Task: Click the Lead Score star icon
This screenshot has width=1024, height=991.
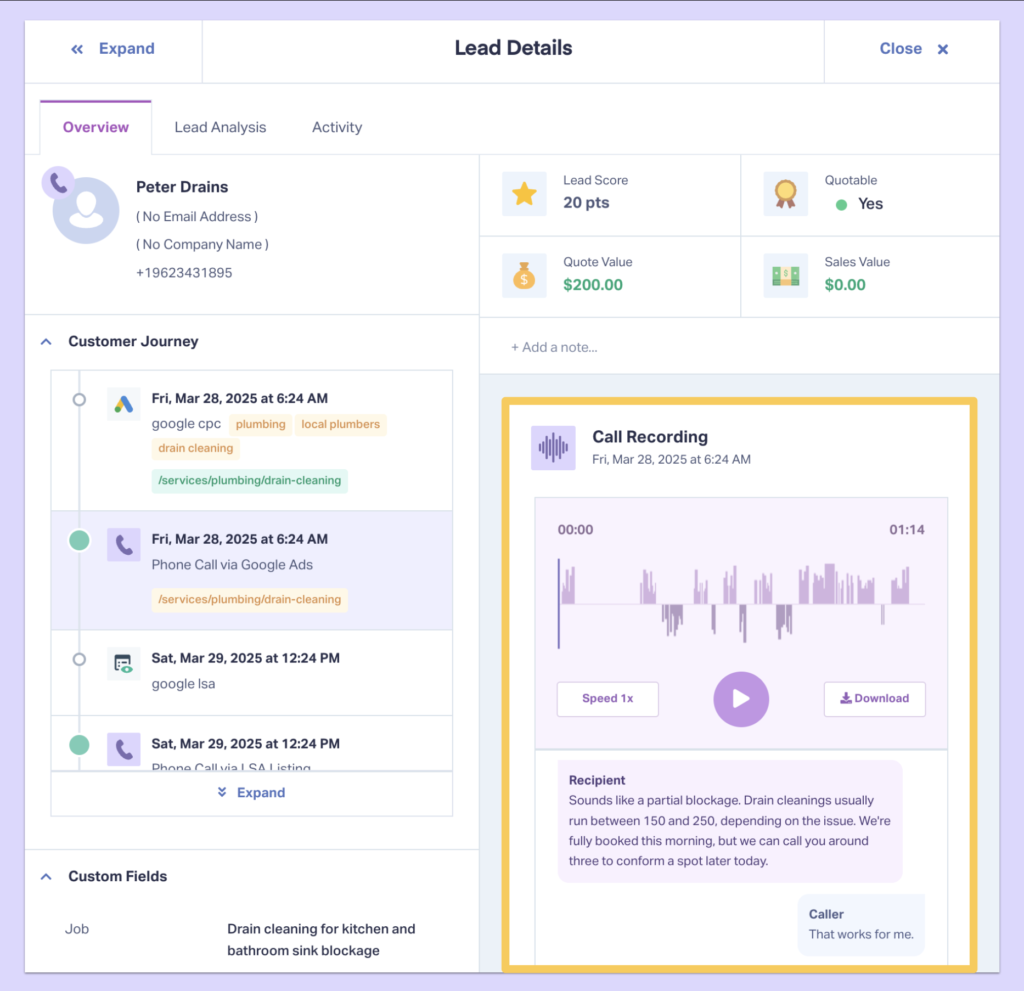Action: 524,193
